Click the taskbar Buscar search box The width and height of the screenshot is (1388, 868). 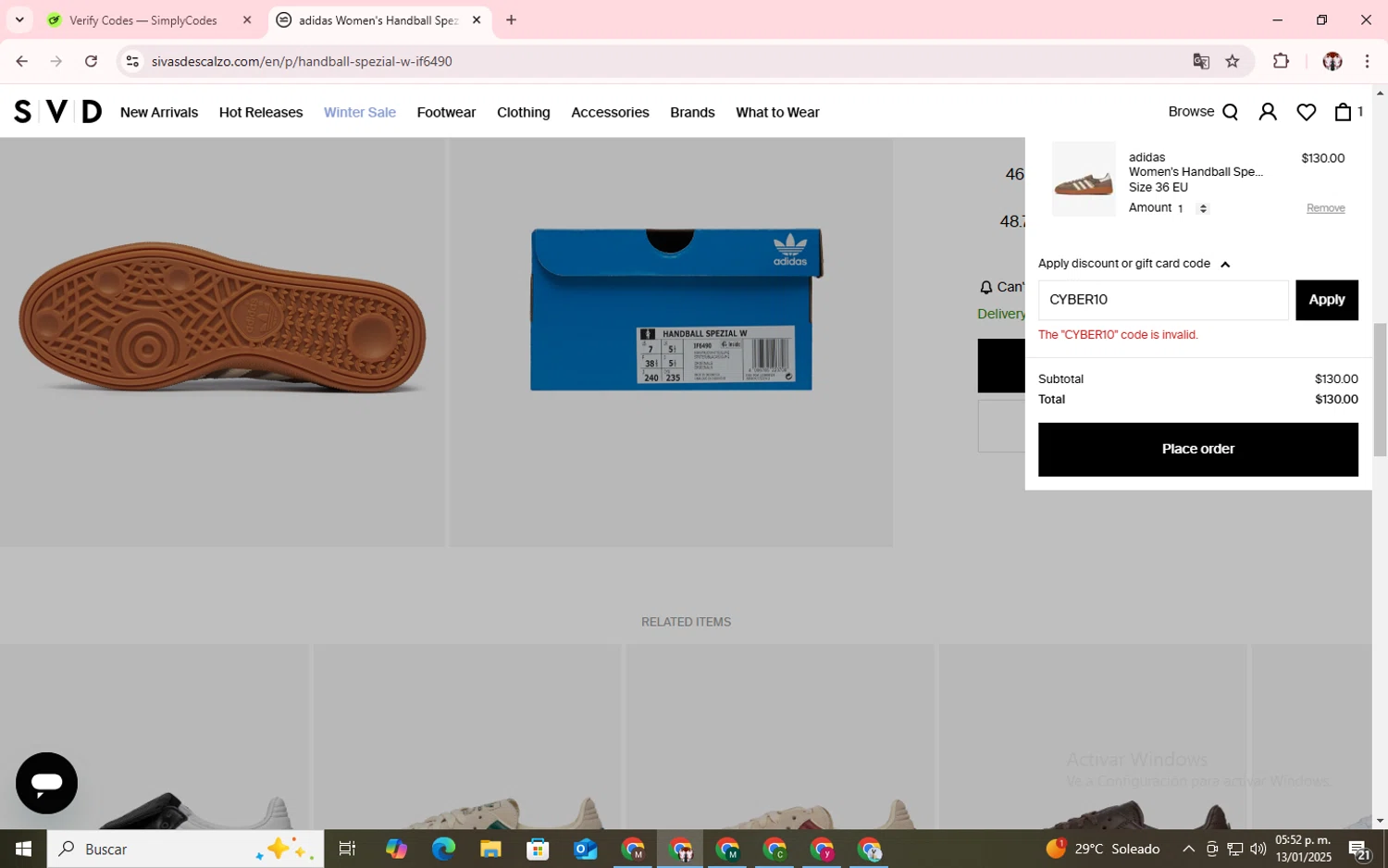click(185, 849)
